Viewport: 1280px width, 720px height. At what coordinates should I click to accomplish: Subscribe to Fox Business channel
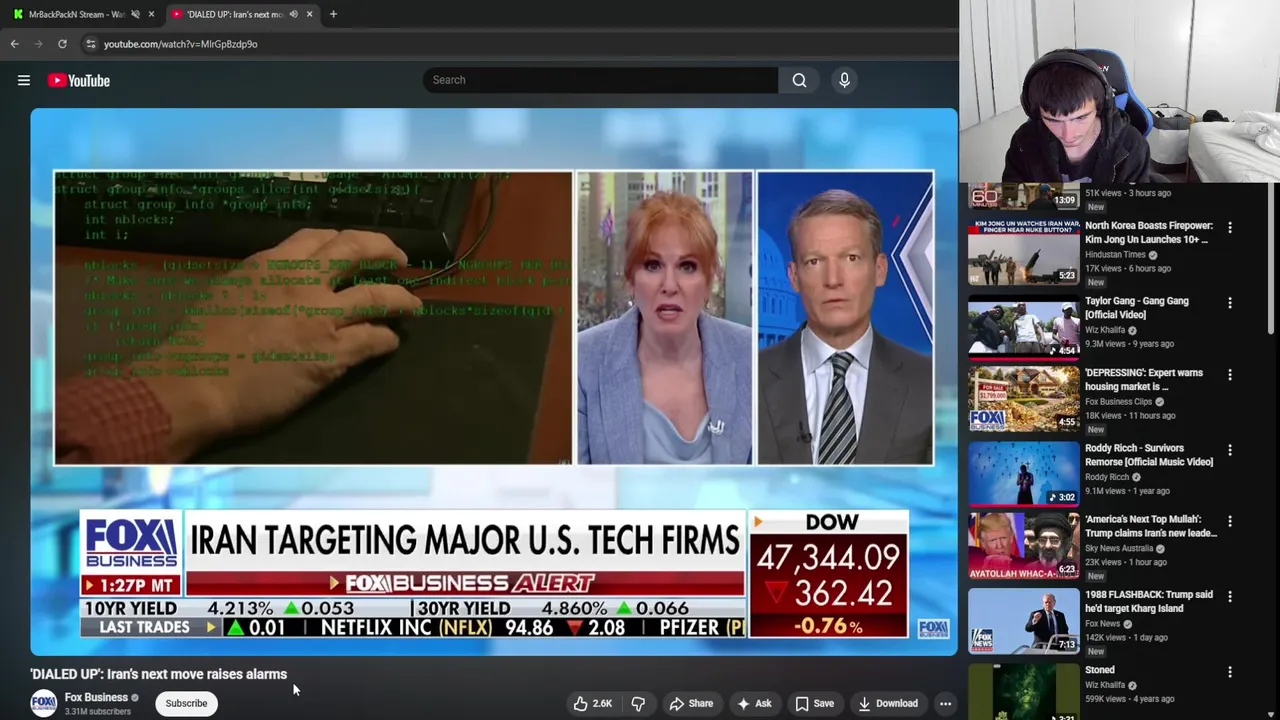pos(186,703)
